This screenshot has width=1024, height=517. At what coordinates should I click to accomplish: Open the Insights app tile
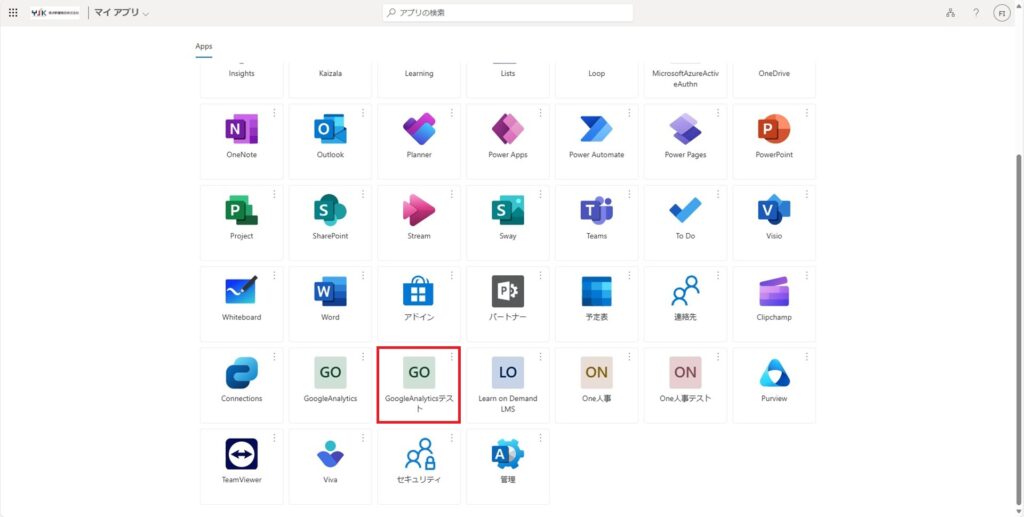pos(242,80)
